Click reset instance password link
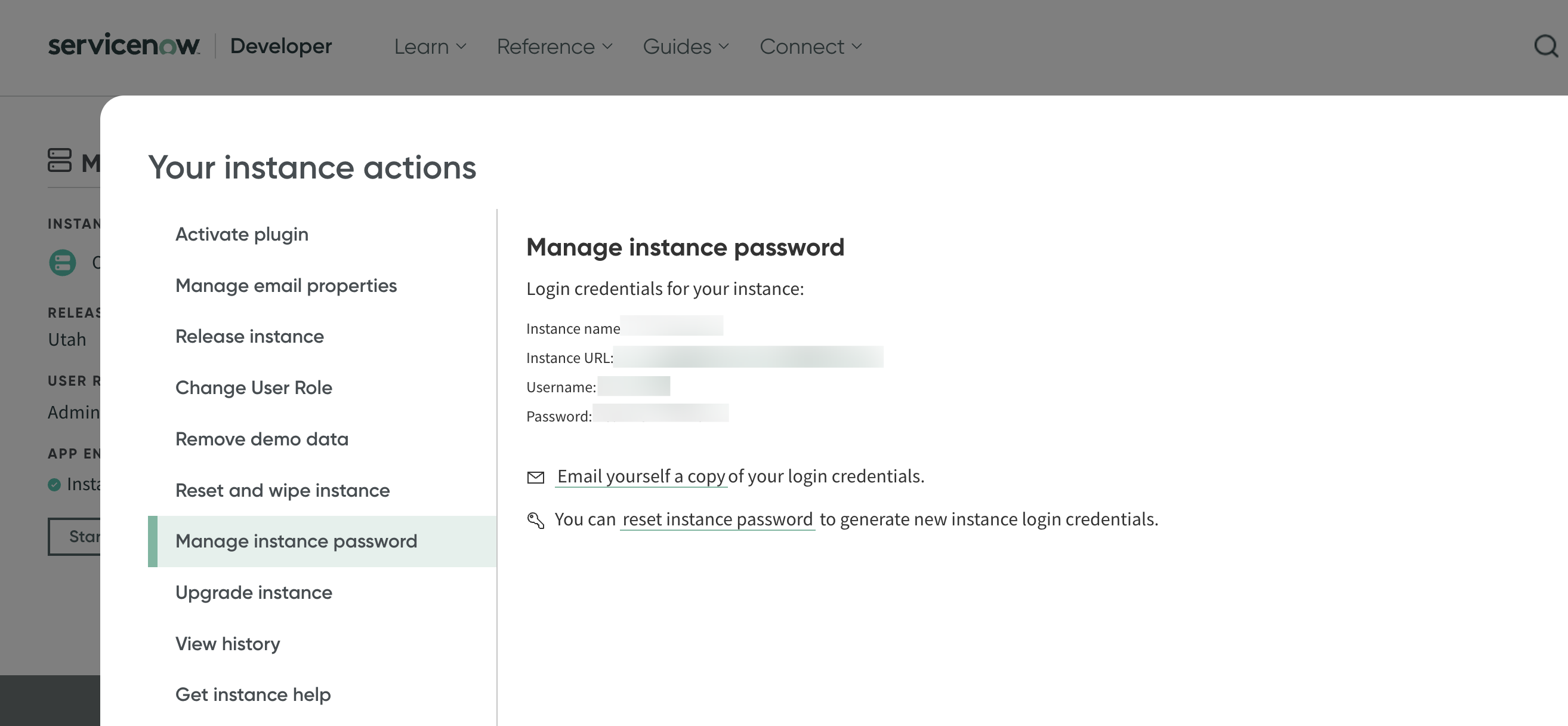Viewport: 1568px width, 726px height. click(x=717, y=519)
